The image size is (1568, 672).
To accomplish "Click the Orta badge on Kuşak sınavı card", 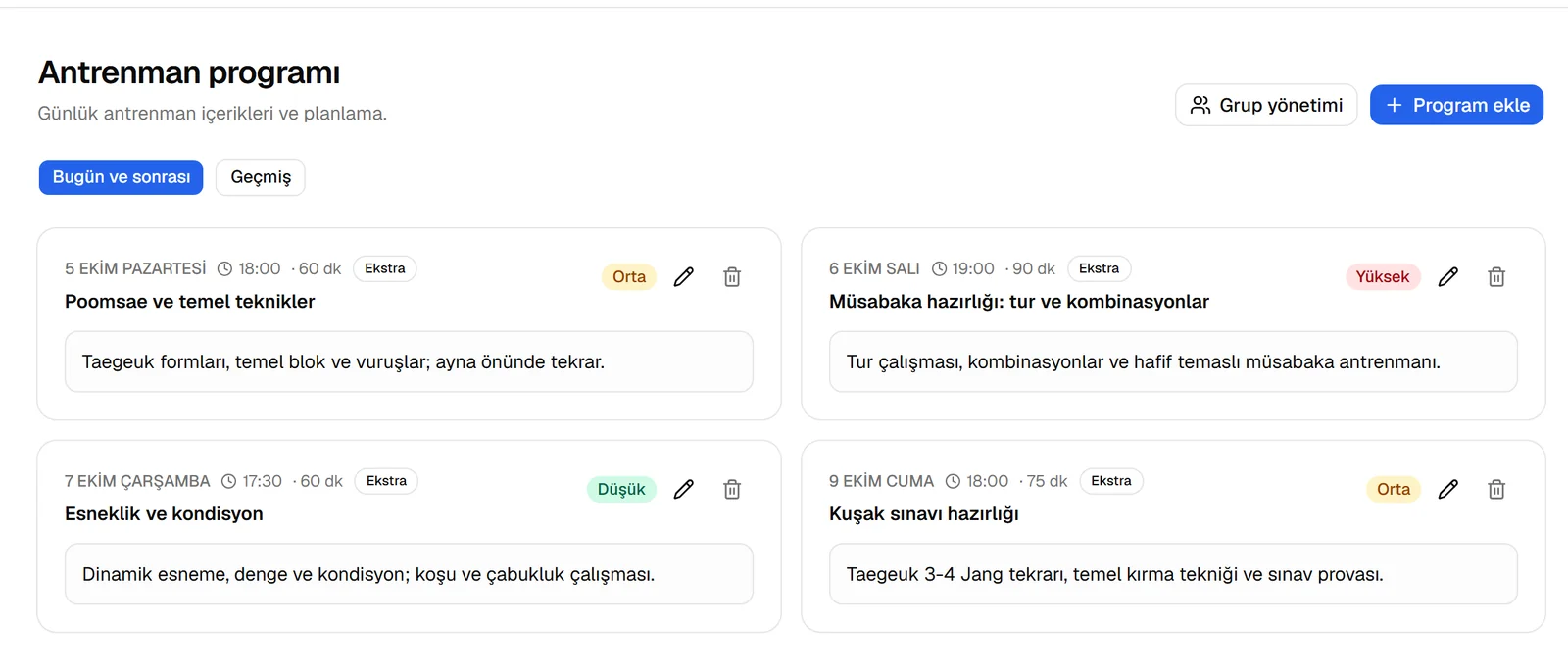I will click(x=1394, y=490).
